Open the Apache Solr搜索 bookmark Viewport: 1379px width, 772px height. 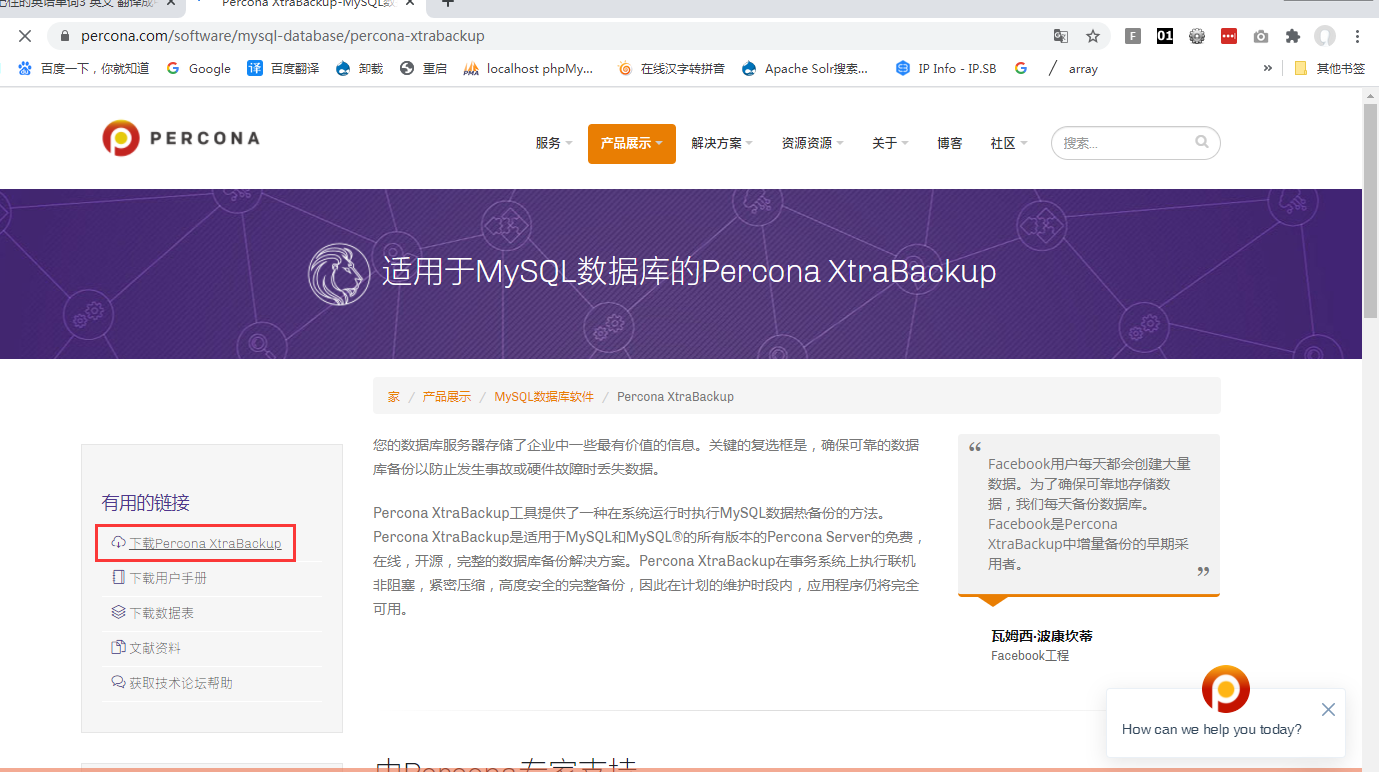[x=805, y=68]
